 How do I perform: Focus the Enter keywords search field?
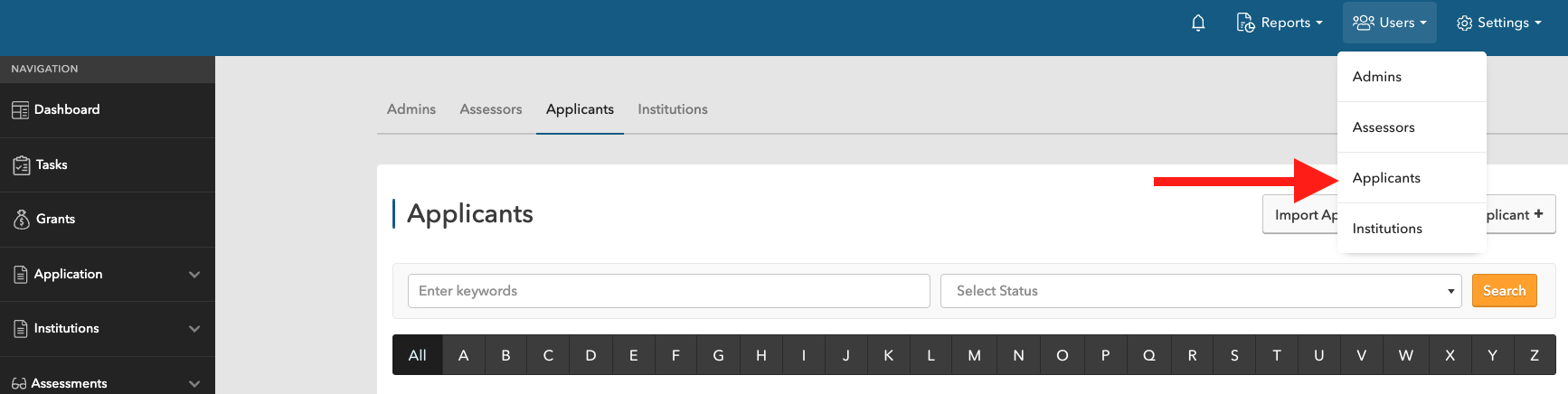tap(668, 291)
